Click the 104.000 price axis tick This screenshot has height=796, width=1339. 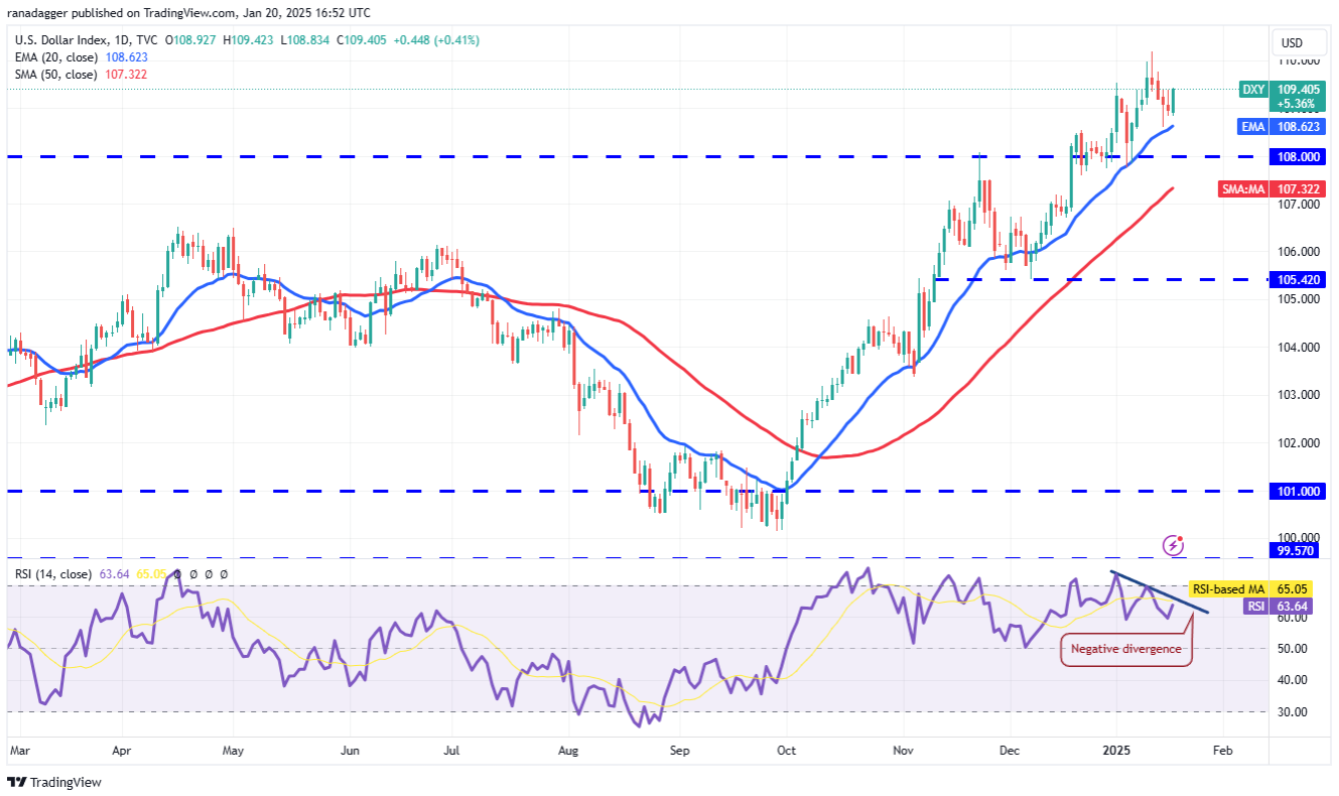(1297, 347)
